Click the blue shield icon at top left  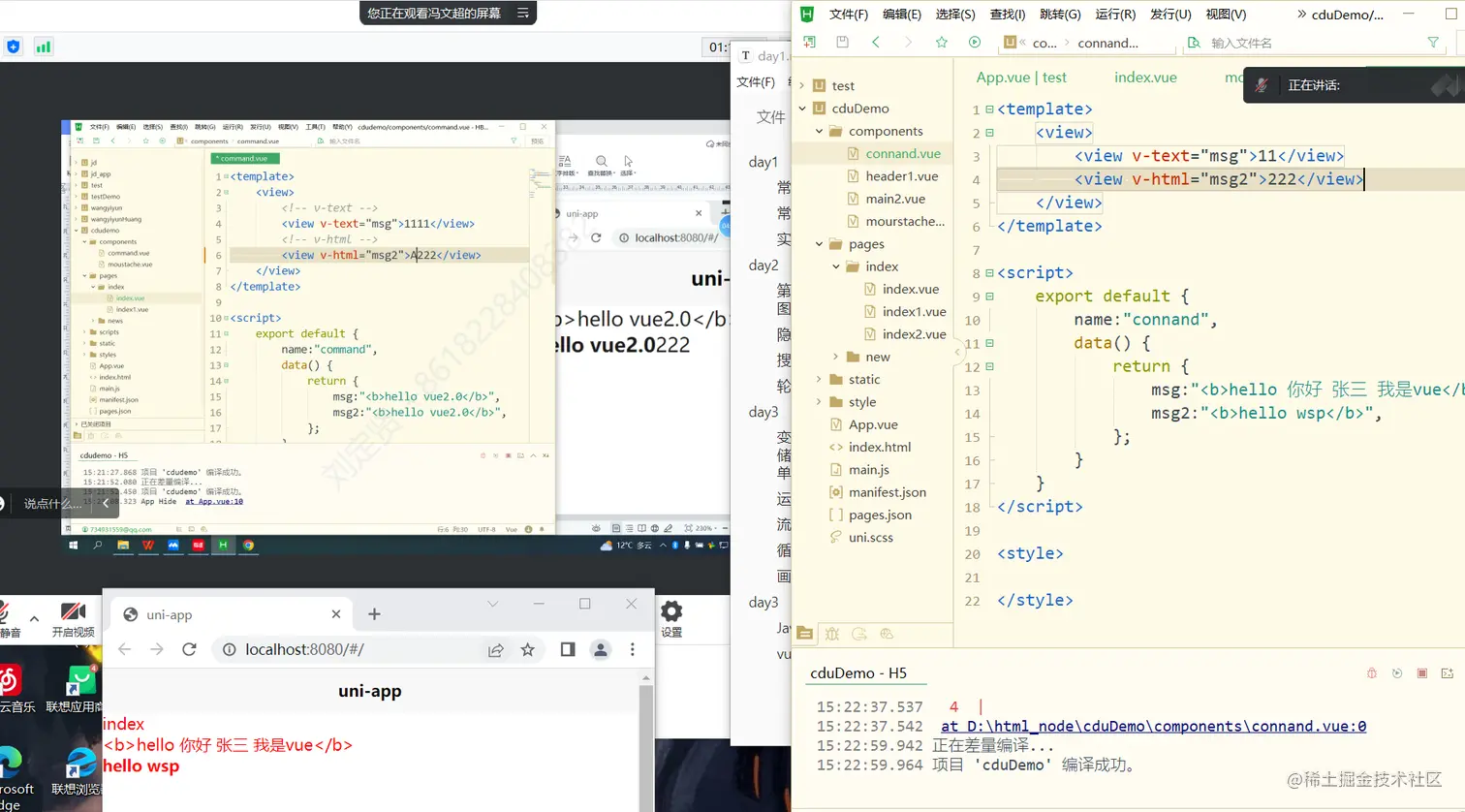tap(13, 47)
